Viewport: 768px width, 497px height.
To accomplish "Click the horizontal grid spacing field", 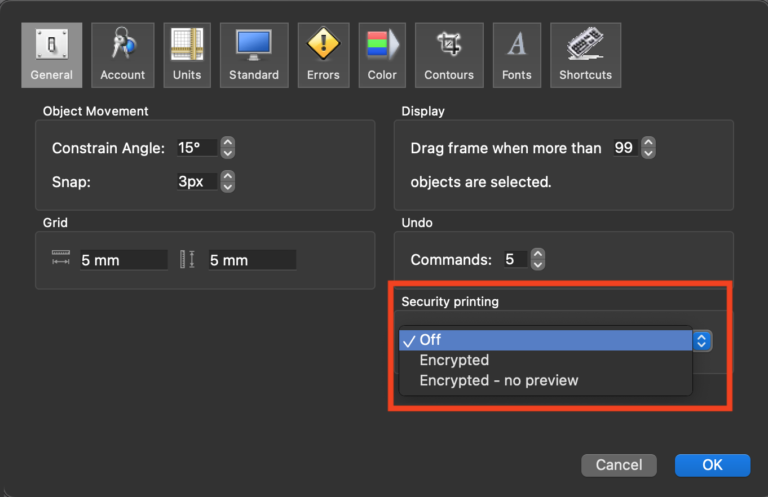I will pyautogui.click(x=122, y=260).
